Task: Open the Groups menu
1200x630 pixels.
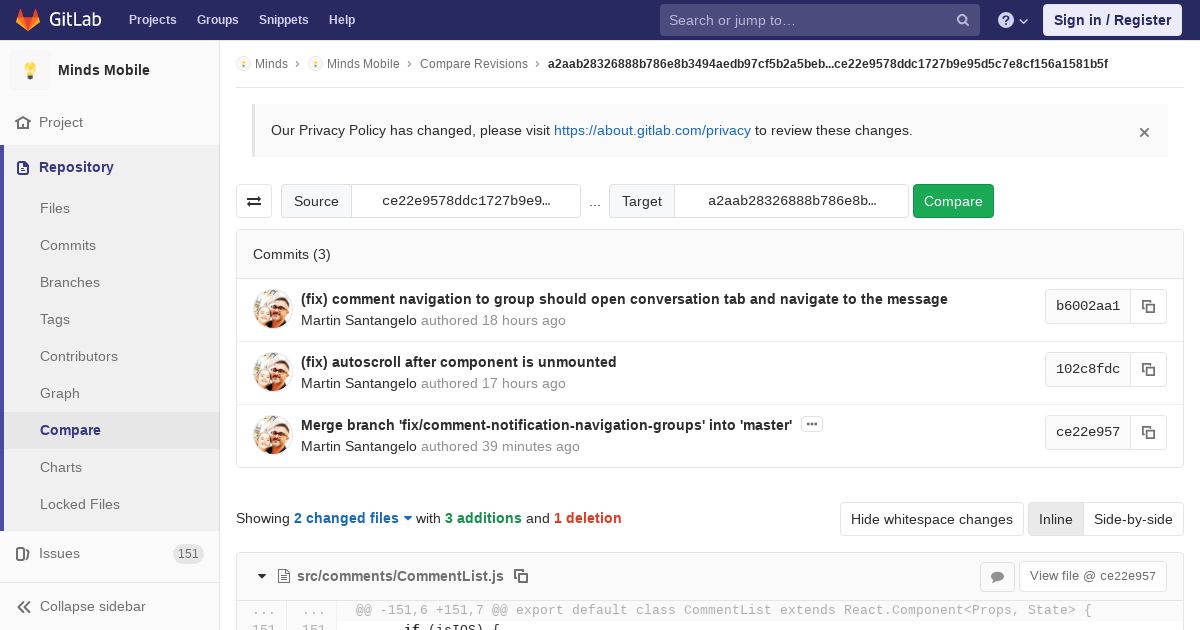Action: 217,20
